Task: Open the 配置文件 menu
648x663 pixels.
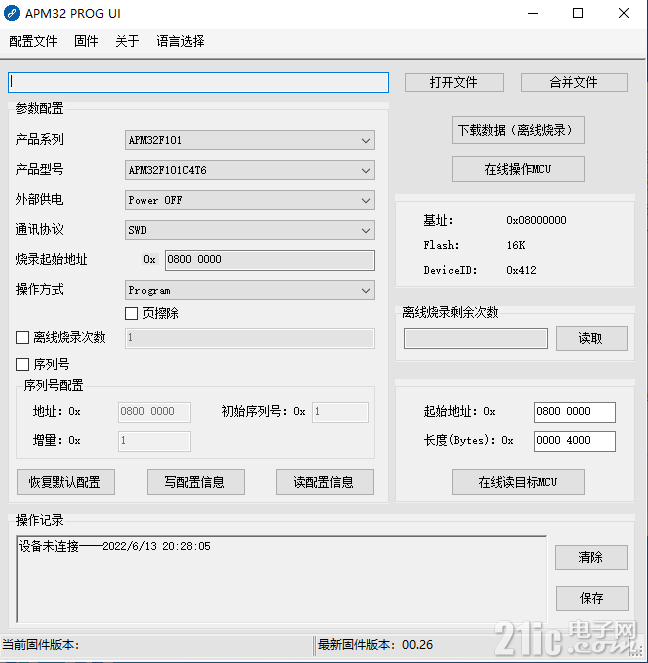Action: click(x=33, y=41)
